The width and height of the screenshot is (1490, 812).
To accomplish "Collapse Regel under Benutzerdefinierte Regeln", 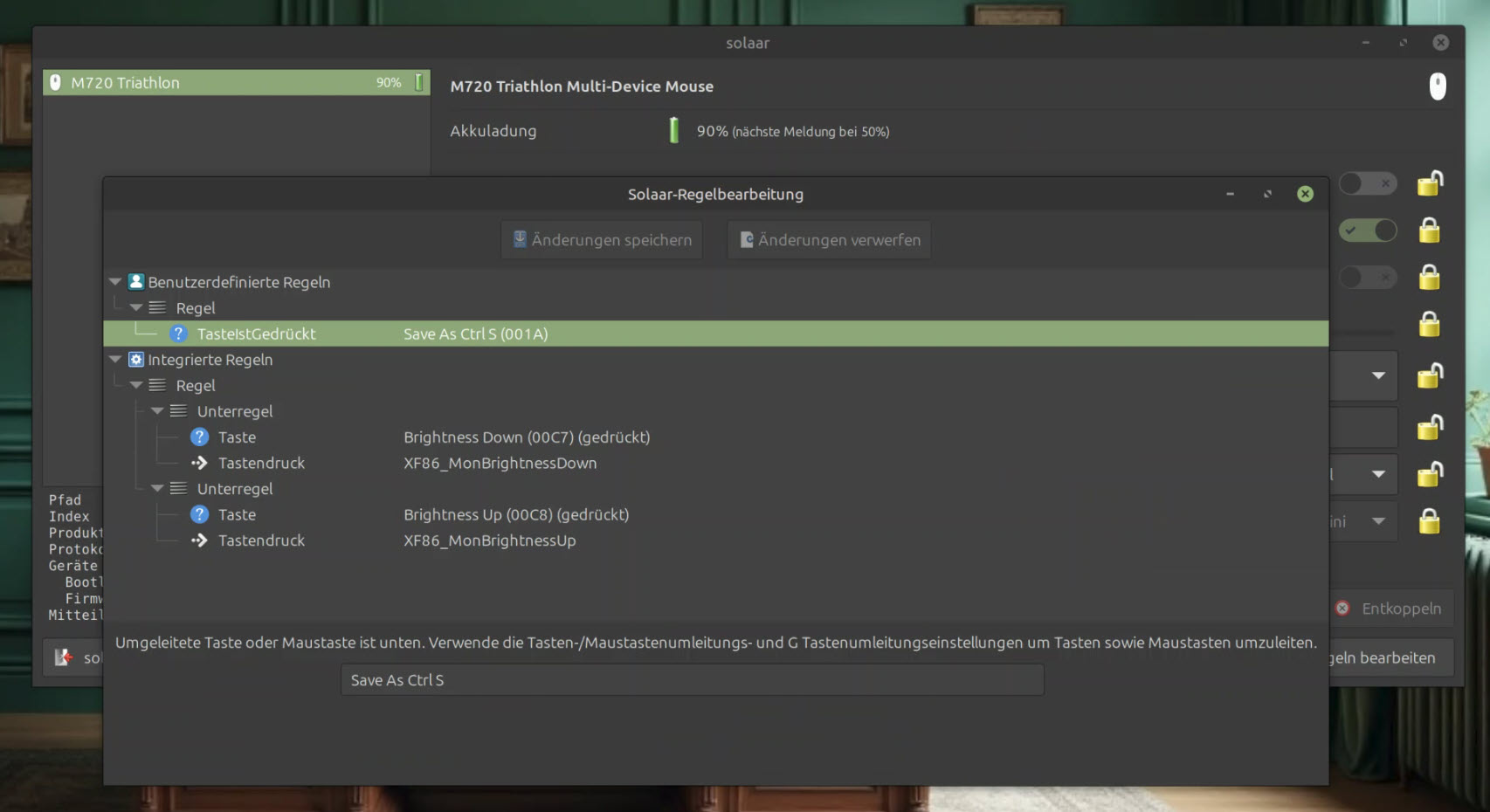I will coord(136,308).
